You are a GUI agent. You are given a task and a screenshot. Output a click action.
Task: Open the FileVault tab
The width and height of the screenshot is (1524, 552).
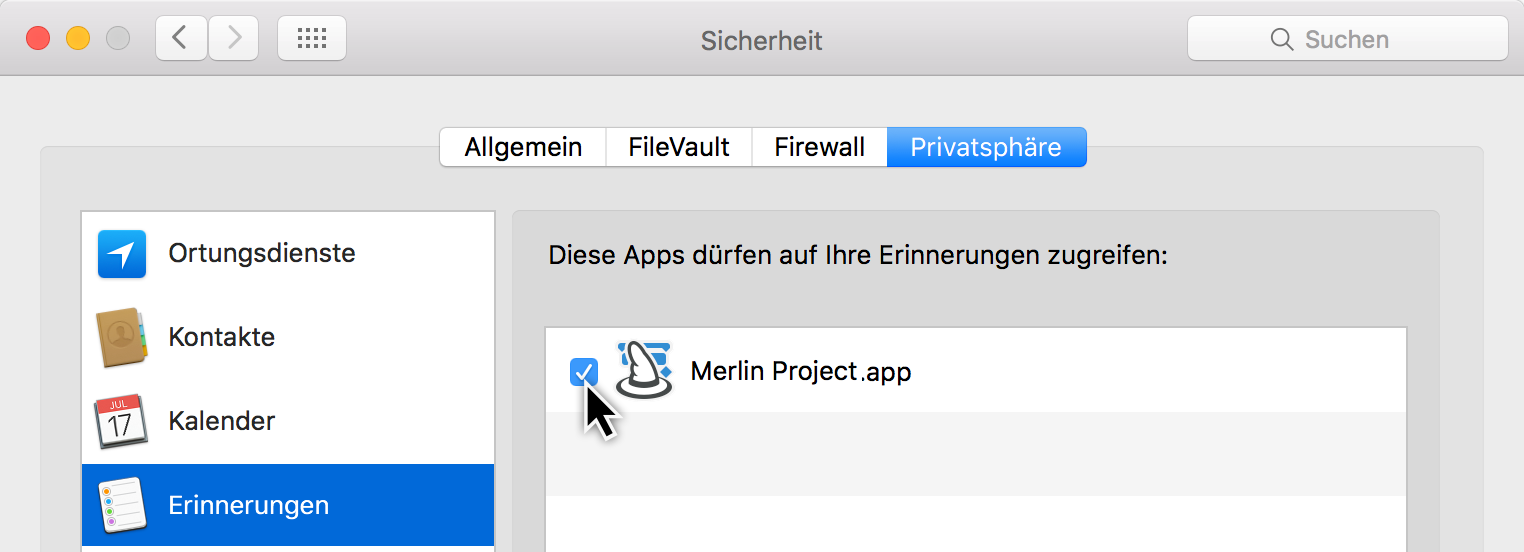(679, 147)
